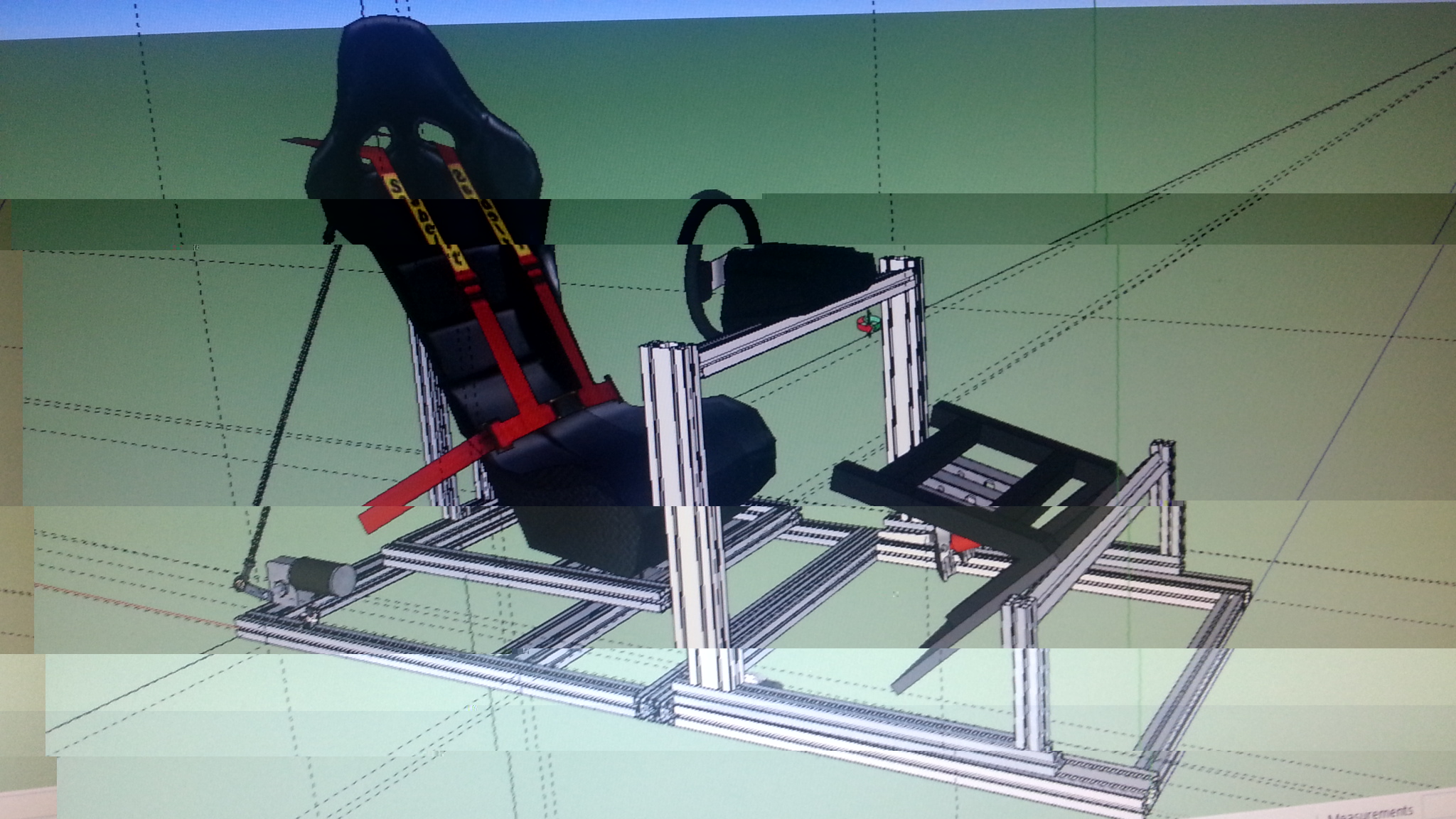Click the red axis line at left
Viewport: 1456px width, 819px height.
128,604
